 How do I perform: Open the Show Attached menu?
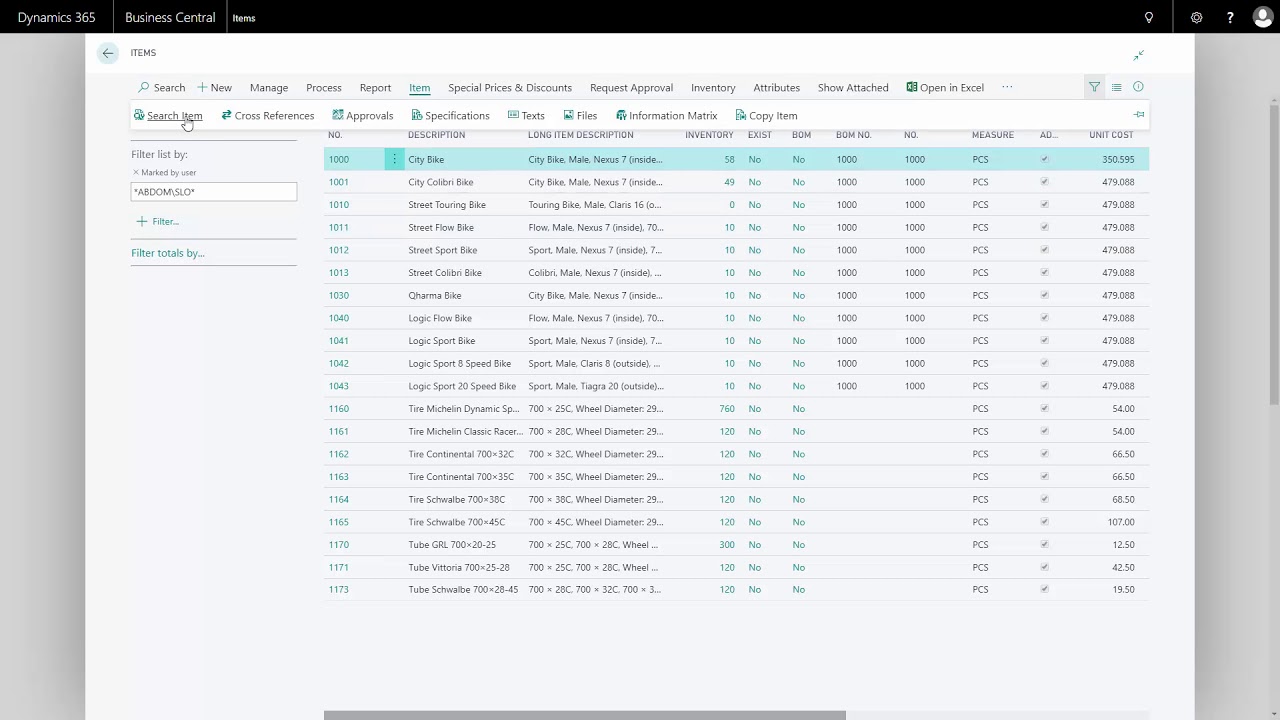point(853,88)
